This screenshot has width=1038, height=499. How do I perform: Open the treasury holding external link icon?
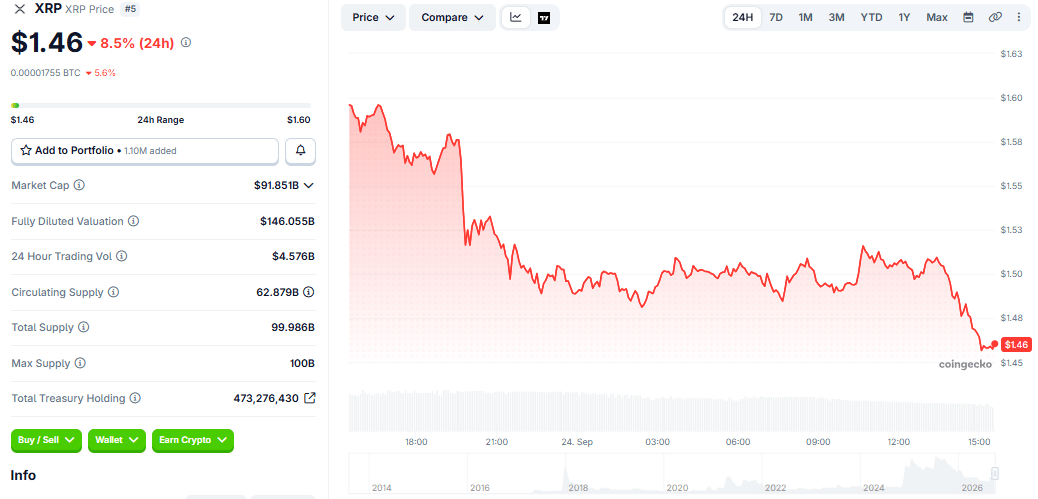point(309,398)
